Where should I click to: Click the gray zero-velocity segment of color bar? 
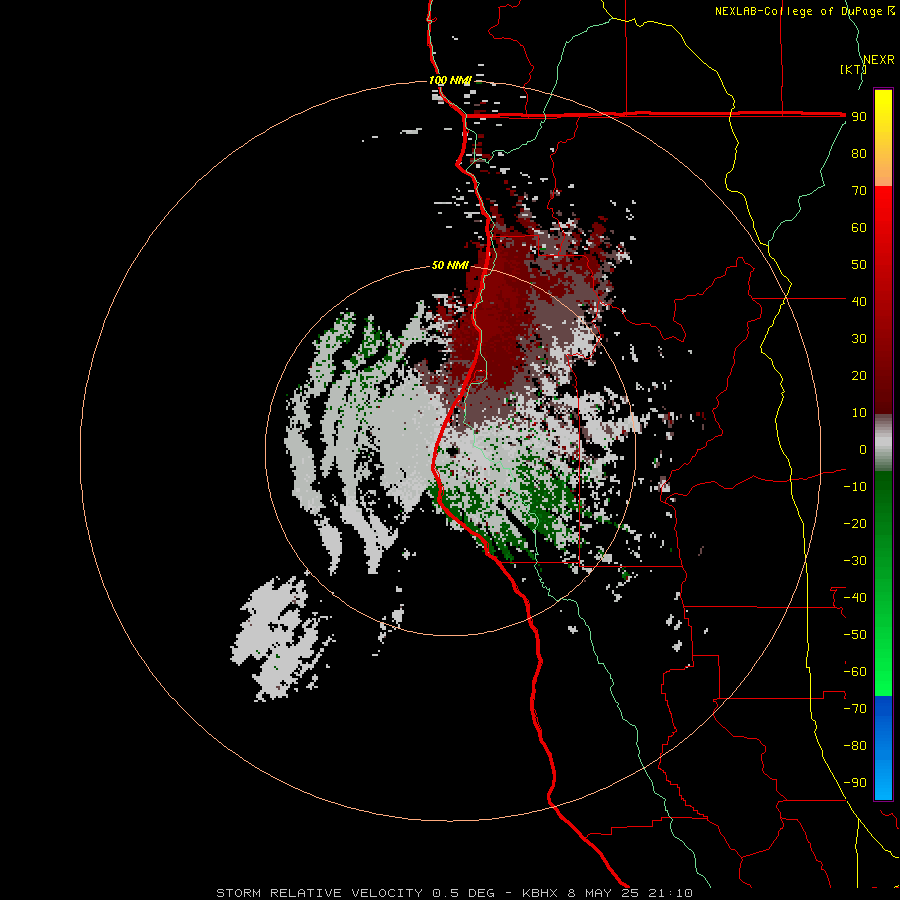click(x=883, y=443)
